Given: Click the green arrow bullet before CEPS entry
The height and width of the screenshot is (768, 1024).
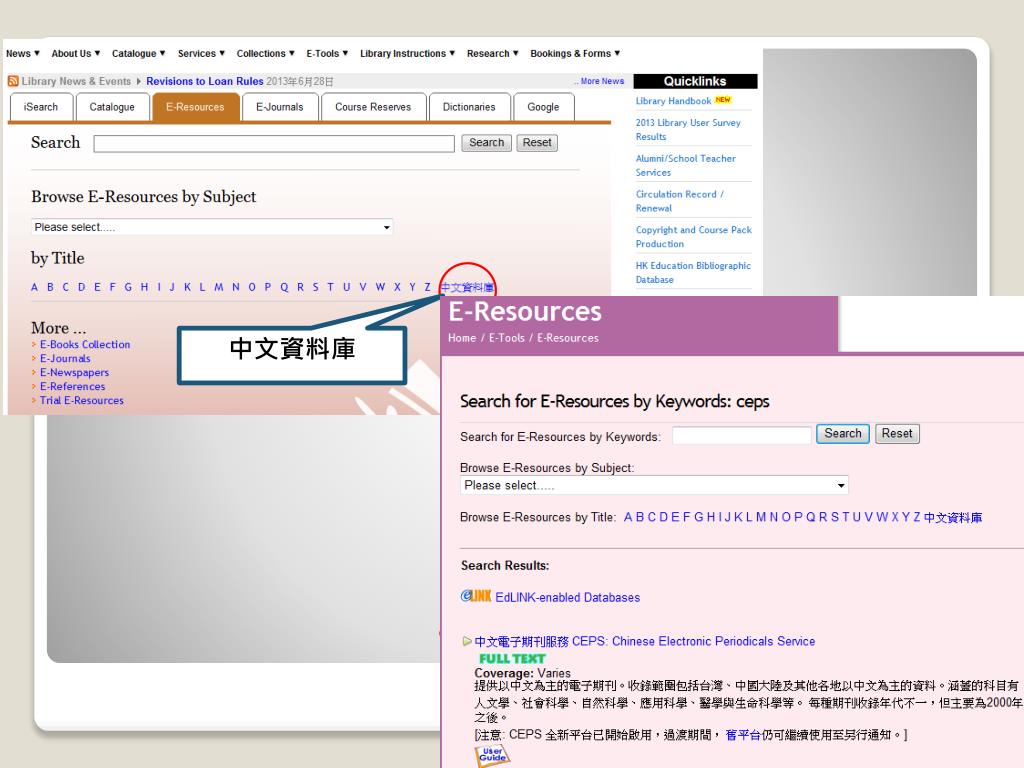Looking at the screenshot, I should click(466, 641).
